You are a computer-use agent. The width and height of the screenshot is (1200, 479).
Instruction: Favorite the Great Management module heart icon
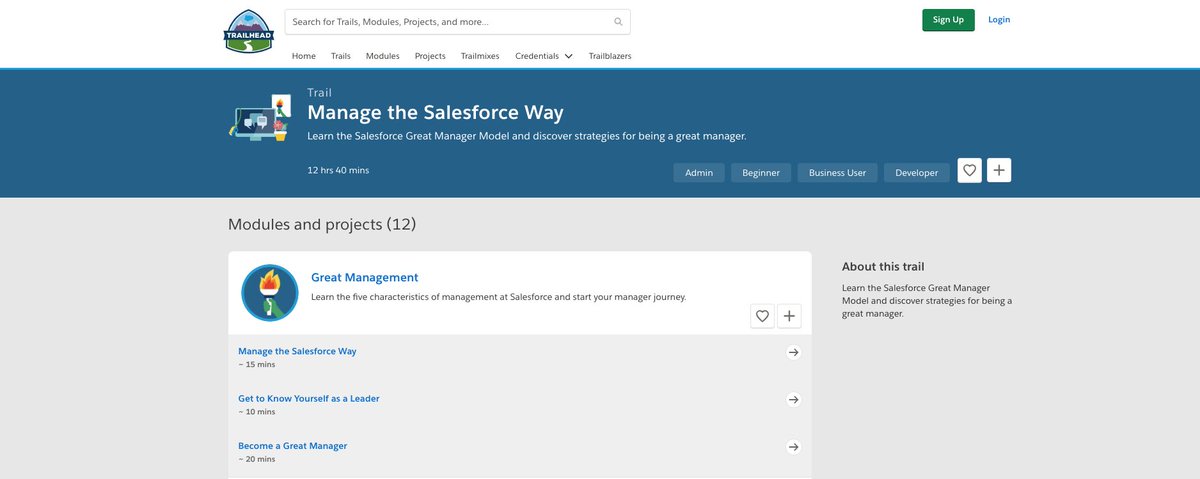tap(763, 316)
